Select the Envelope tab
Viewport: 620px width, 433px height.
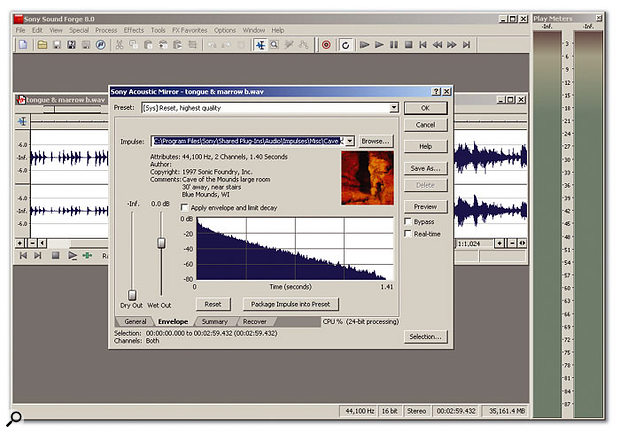[x=173, y=321]
